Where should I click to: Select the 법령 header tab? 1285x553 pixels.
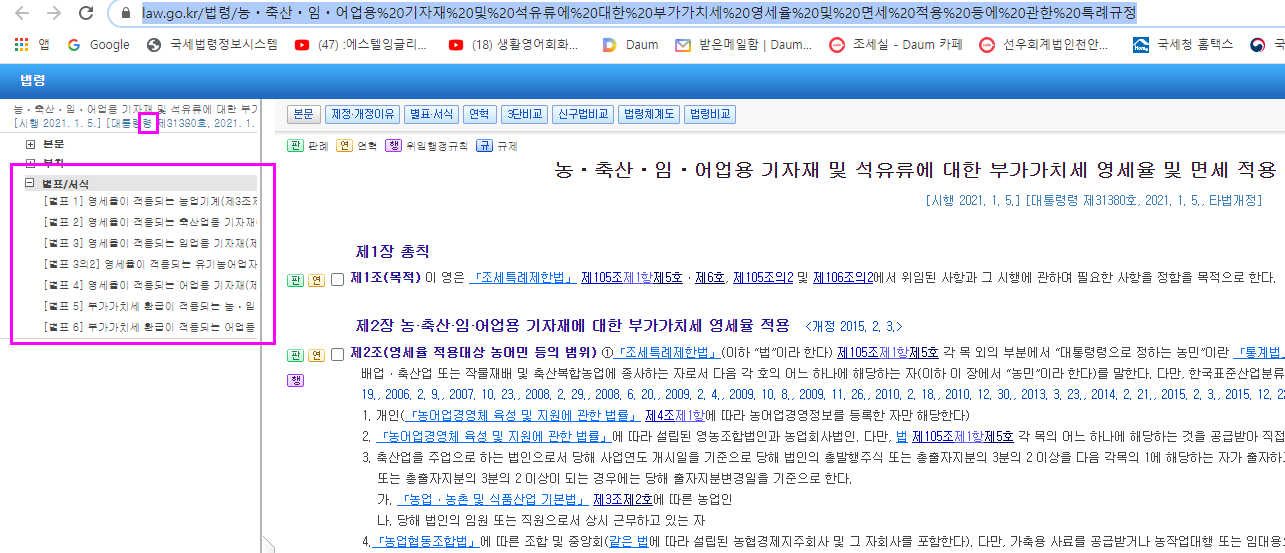coord(33,80)
